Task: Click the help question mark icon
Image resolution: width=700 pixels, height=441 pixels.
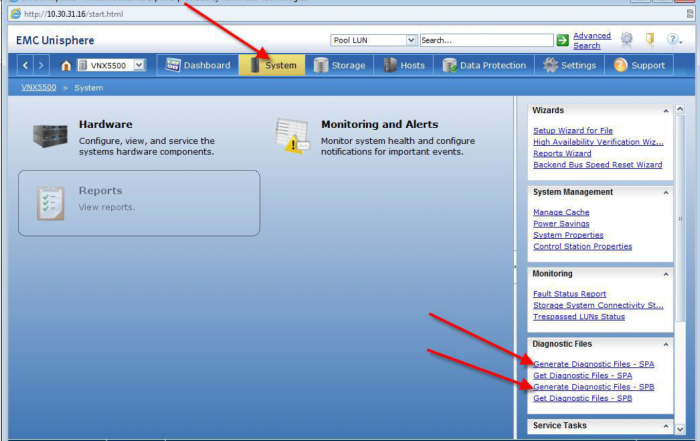Action: point(674,40)
